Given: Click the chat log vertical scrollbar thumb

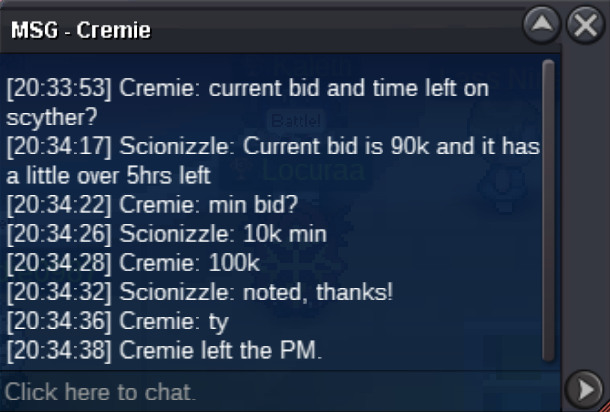Looking at the screenshot, I should click(x=549, y=210).
